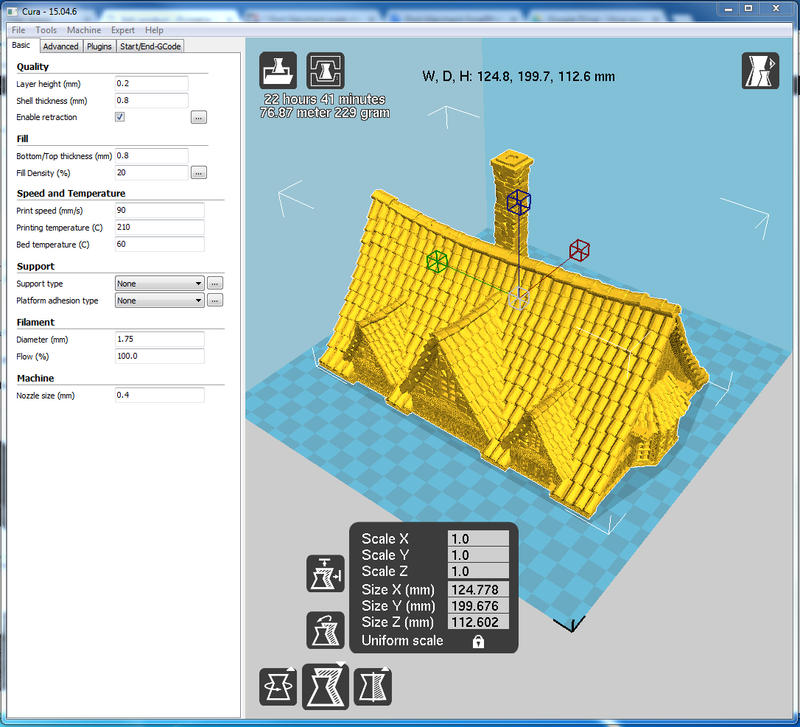Click the Save toolpath icon

[x=326, y=70]
